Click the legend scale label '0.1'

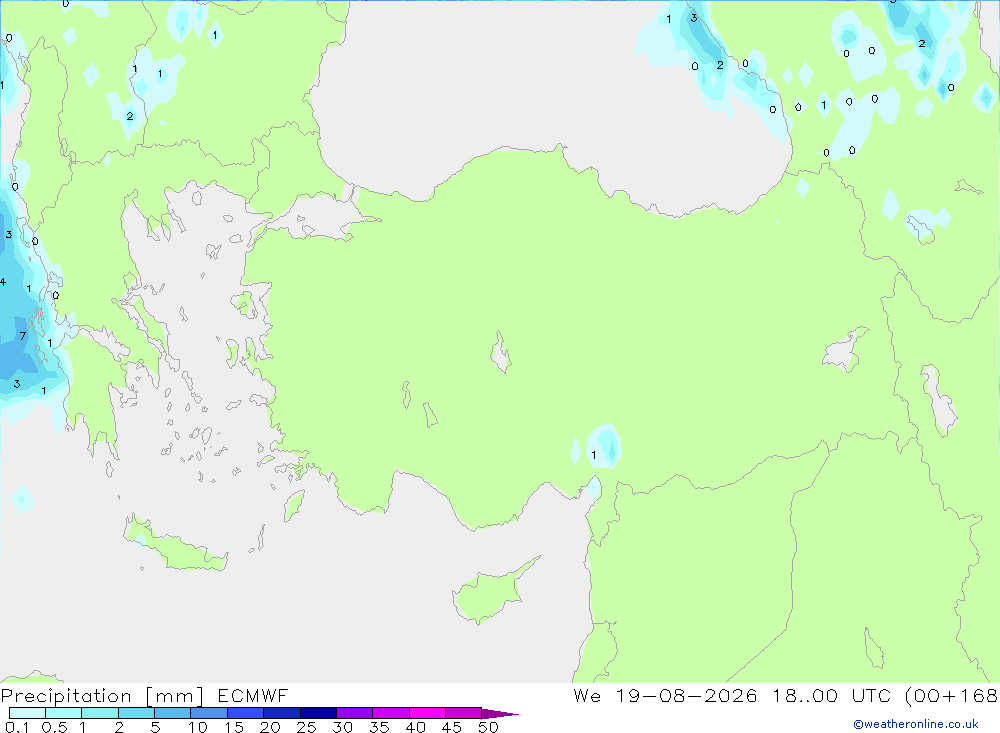pyautogui.click(x=17, y=727)
